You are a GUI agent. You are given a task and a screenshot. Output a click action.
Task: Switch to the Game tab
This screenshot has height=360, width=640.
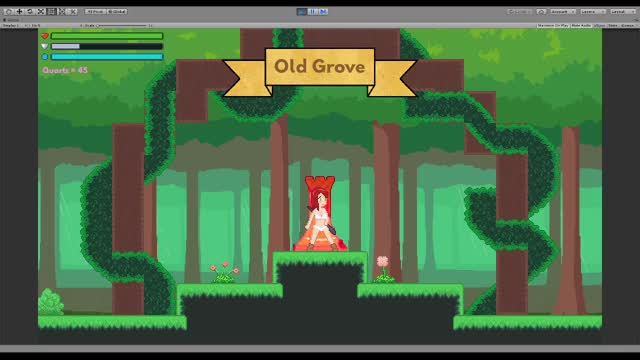(x=11, y=20)
